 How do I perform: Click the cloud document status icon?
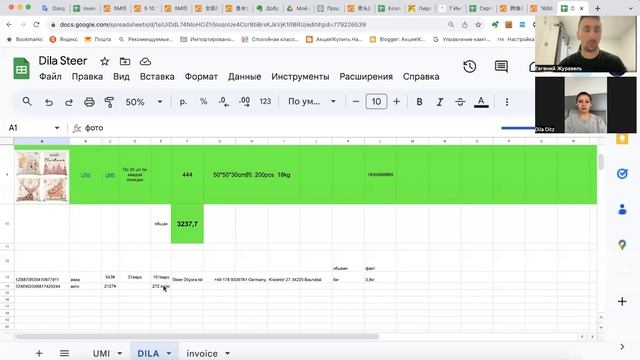[145, 62]
